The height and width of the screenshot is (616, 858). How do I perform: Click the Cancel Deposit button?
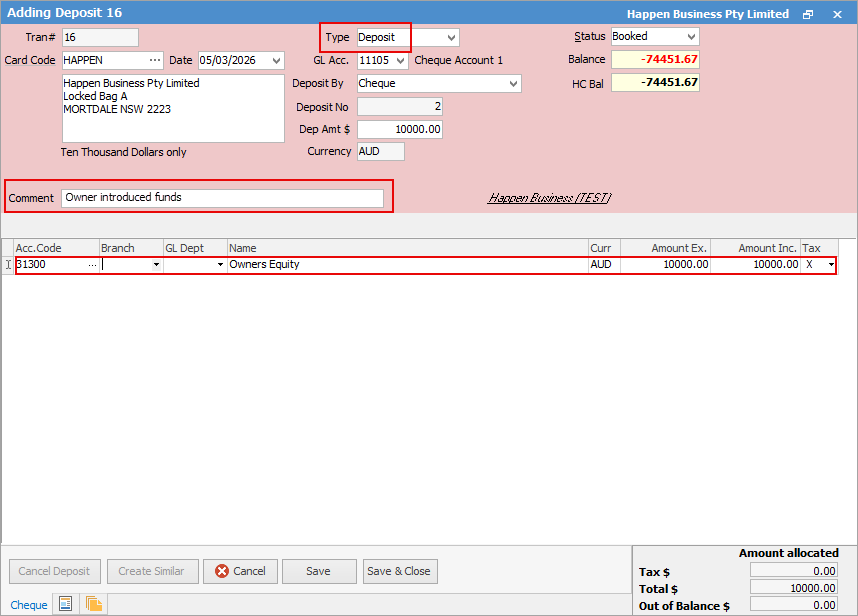(x=55, y=571)
